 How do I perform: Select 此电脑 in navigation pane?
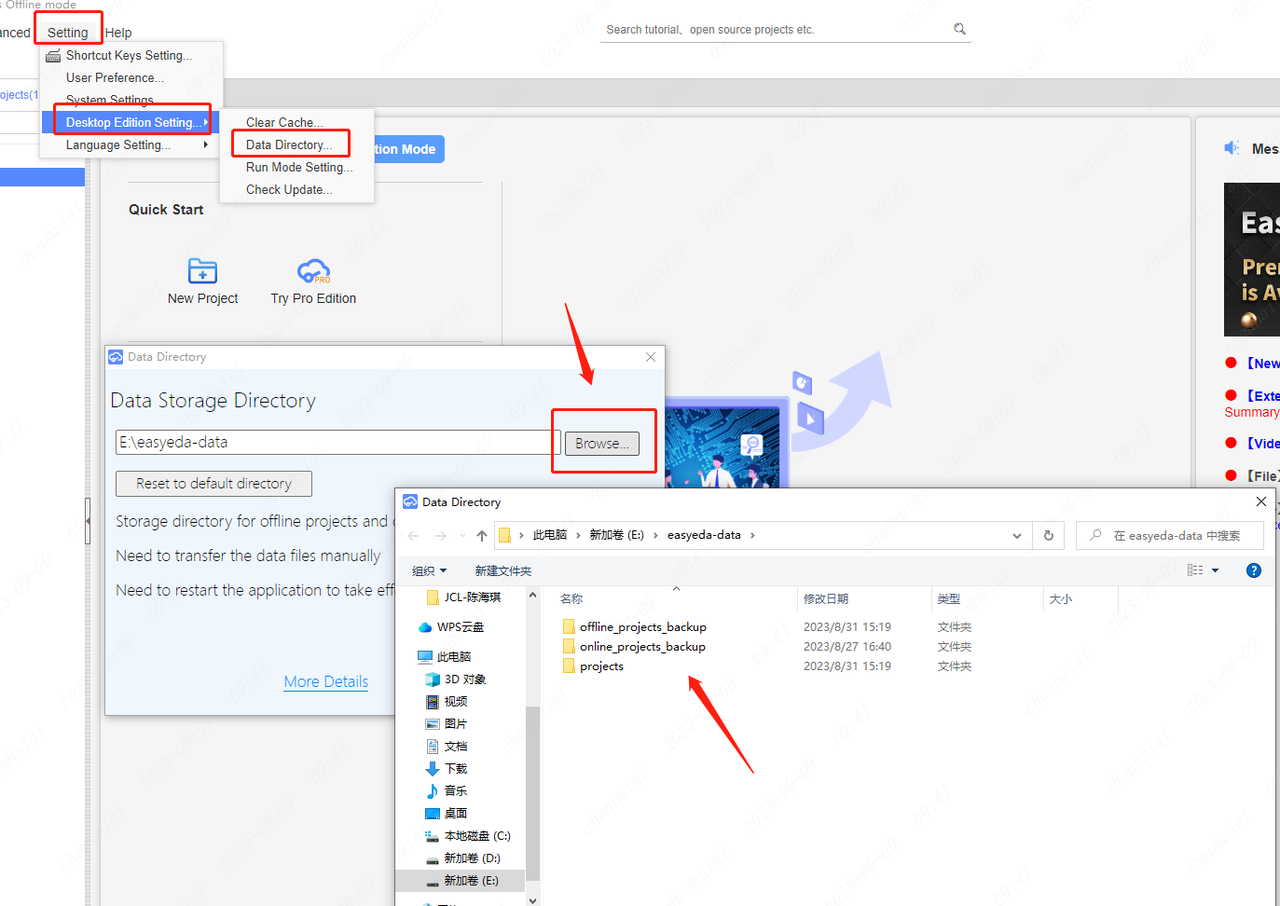[x=444, y=657]
